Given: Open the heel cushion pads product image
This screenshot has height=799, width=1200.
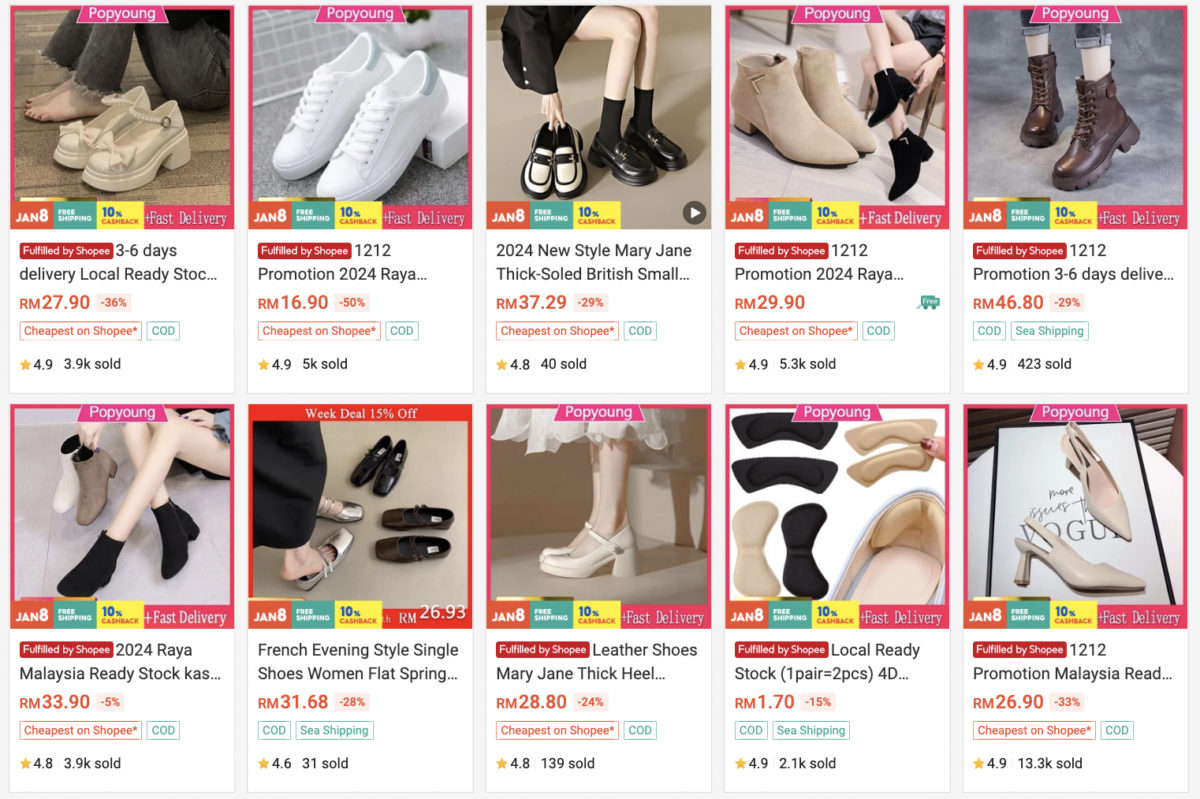Looking at the screenshot, I should [x=837, y=517].
